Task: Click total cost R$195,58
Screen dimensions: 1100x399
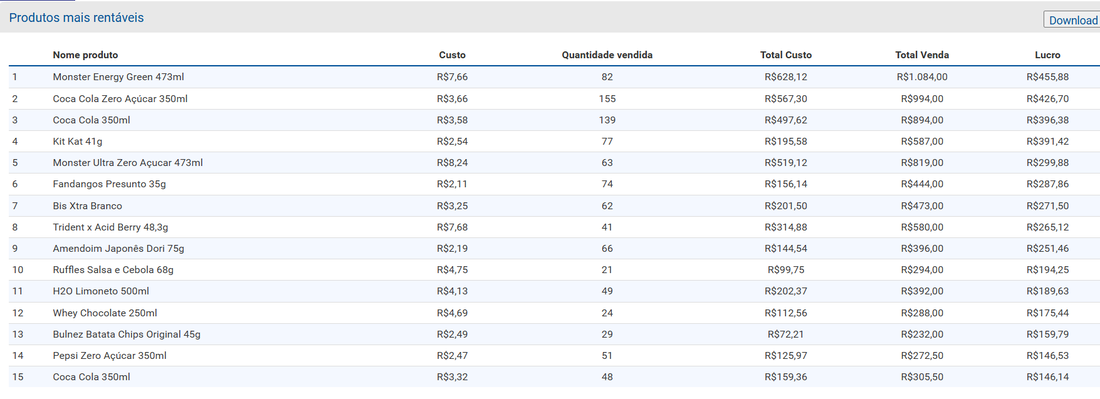Action: tap(786, 142)
